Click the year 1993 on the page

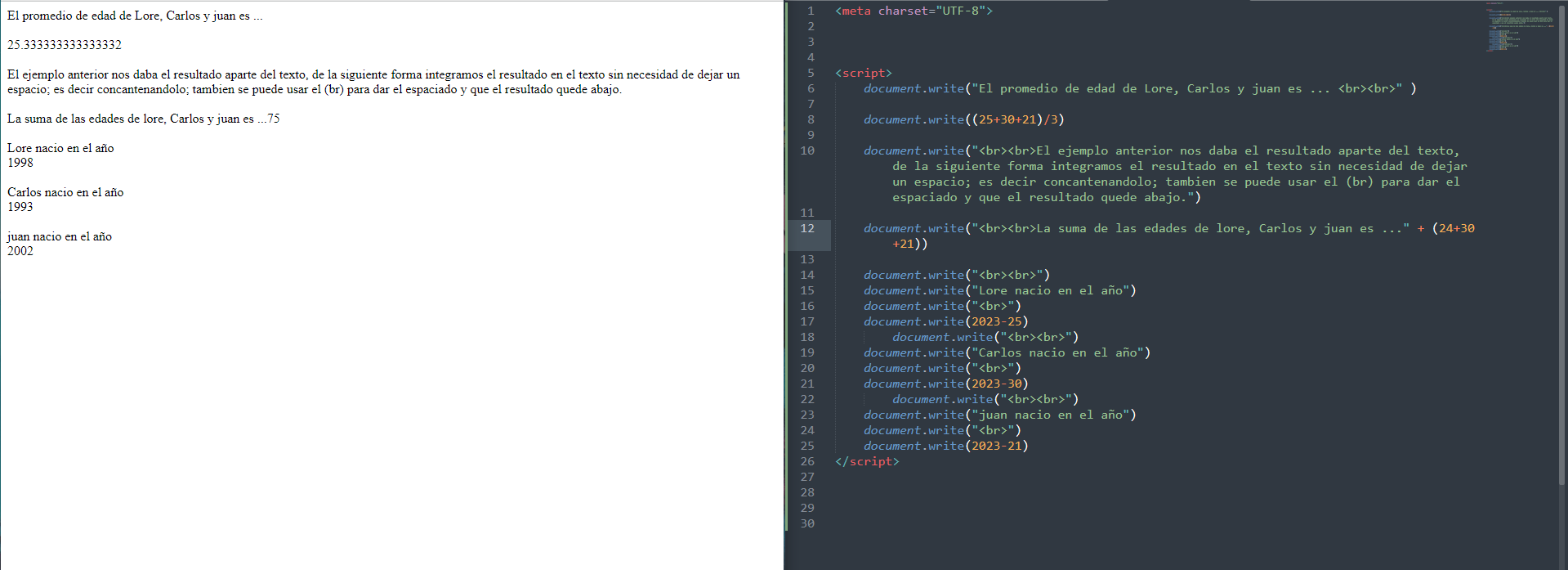(20, 207)
